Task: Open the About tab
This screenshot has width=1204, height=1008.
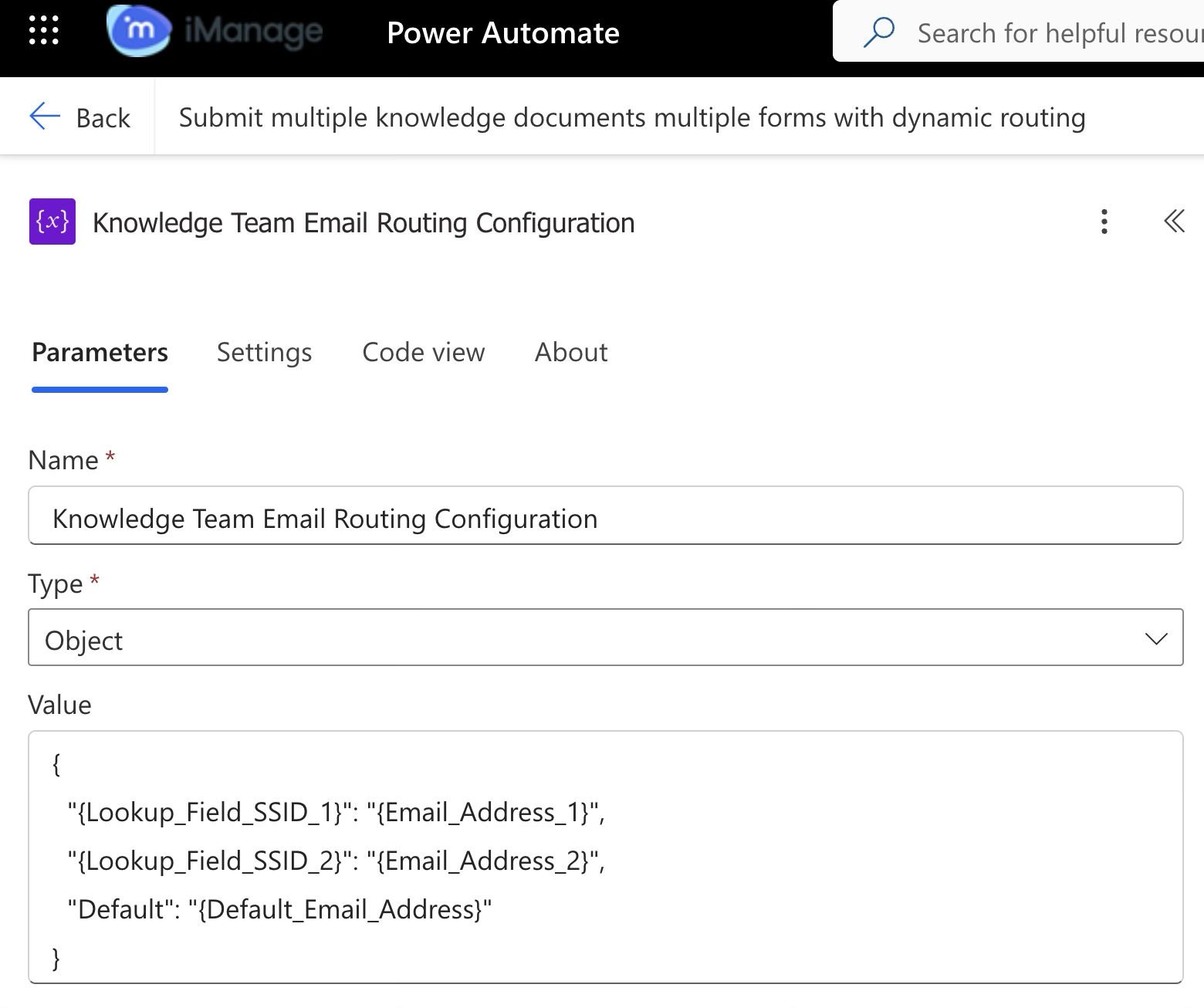Action: (571, 352)
